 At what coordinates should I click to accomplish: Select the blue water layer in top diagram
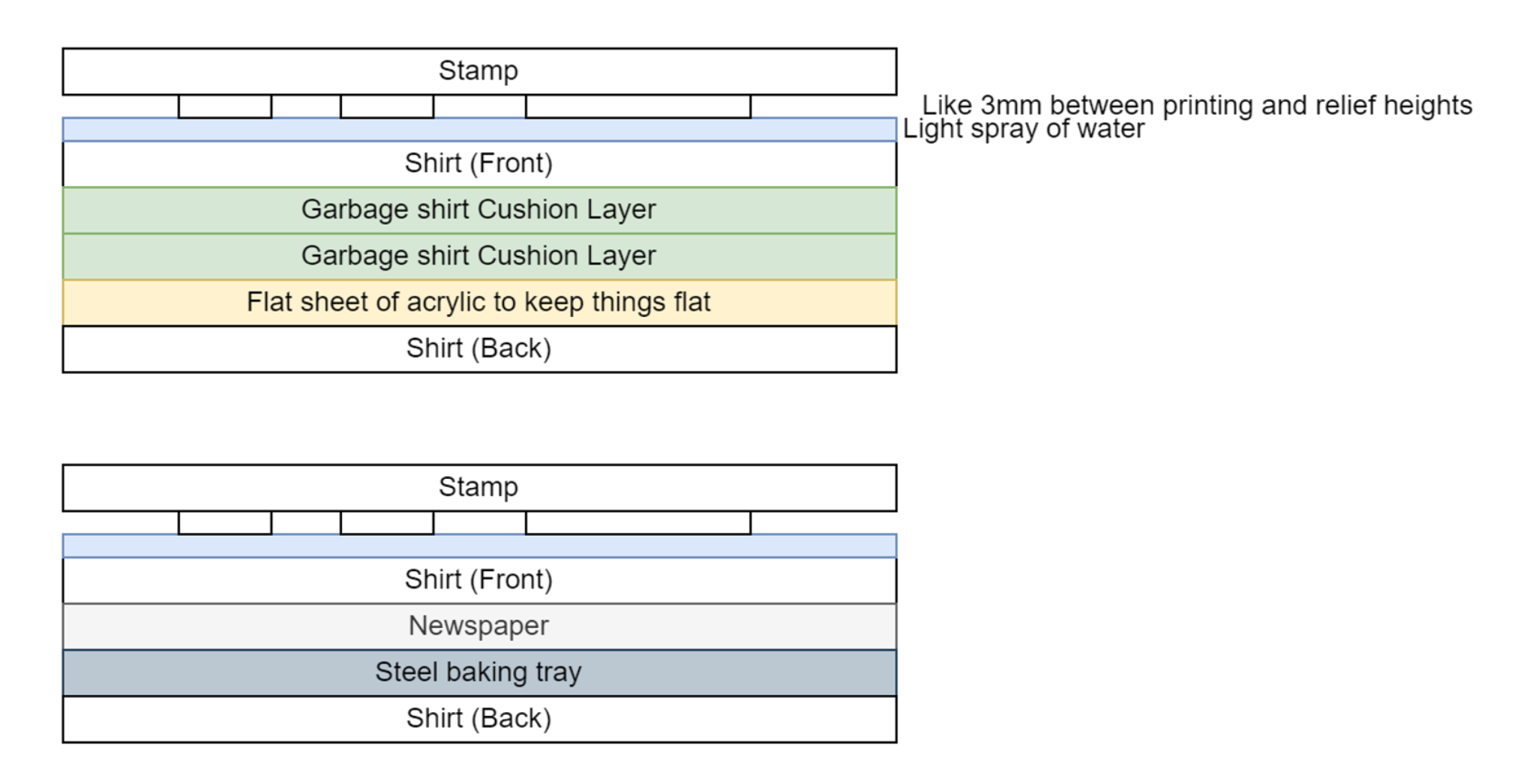click(479, 129)
